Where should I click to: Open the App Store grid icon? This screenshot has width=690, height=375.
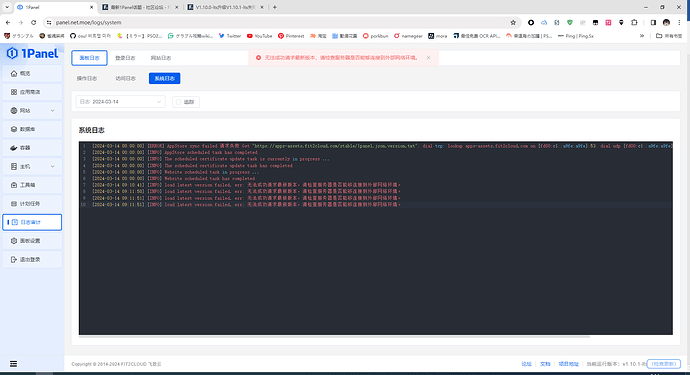(14, 92)
